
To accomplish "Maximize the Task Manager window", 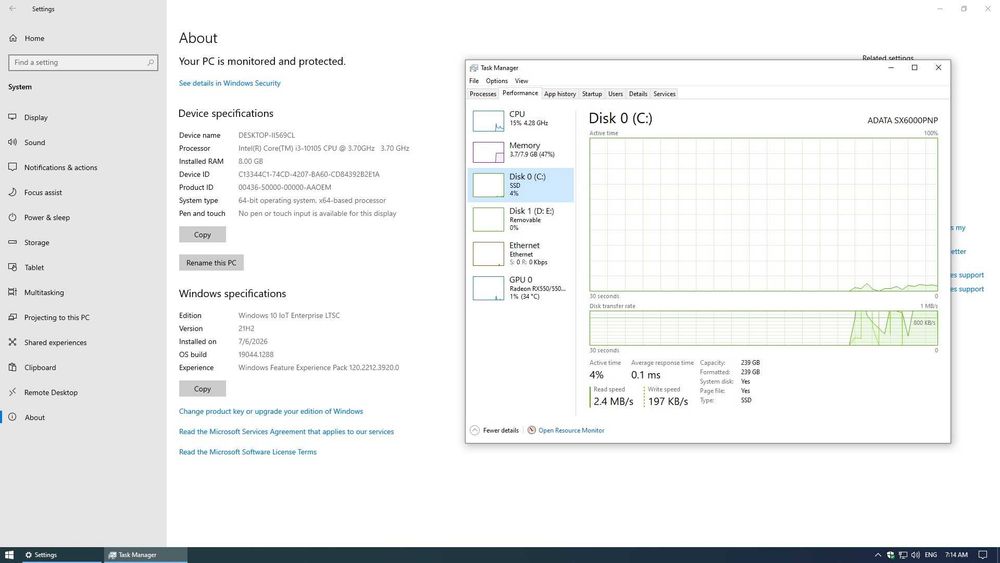I will click(915, 68).
